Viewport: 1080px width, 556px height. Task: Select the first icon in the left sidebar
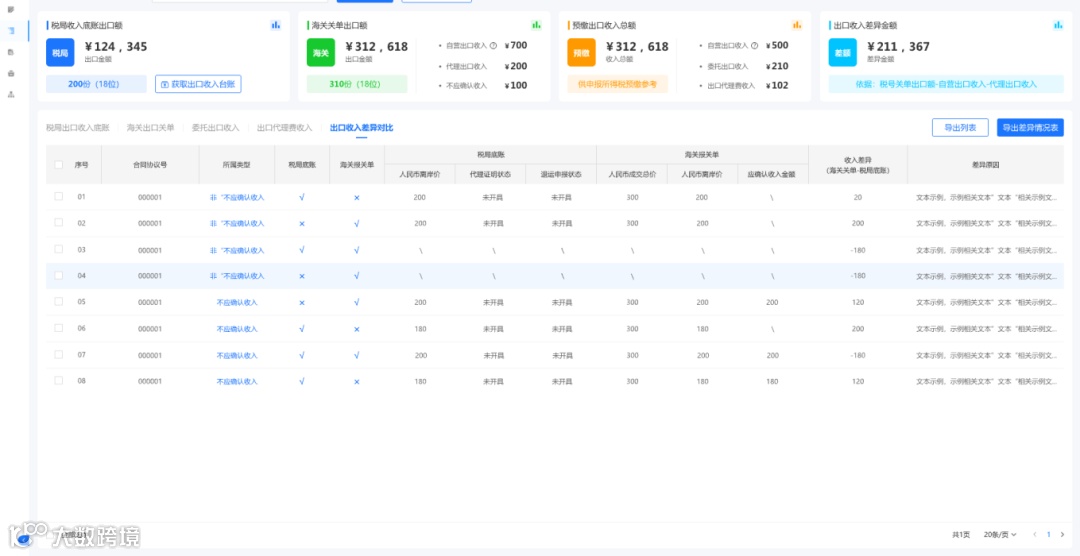click(10, 10)
